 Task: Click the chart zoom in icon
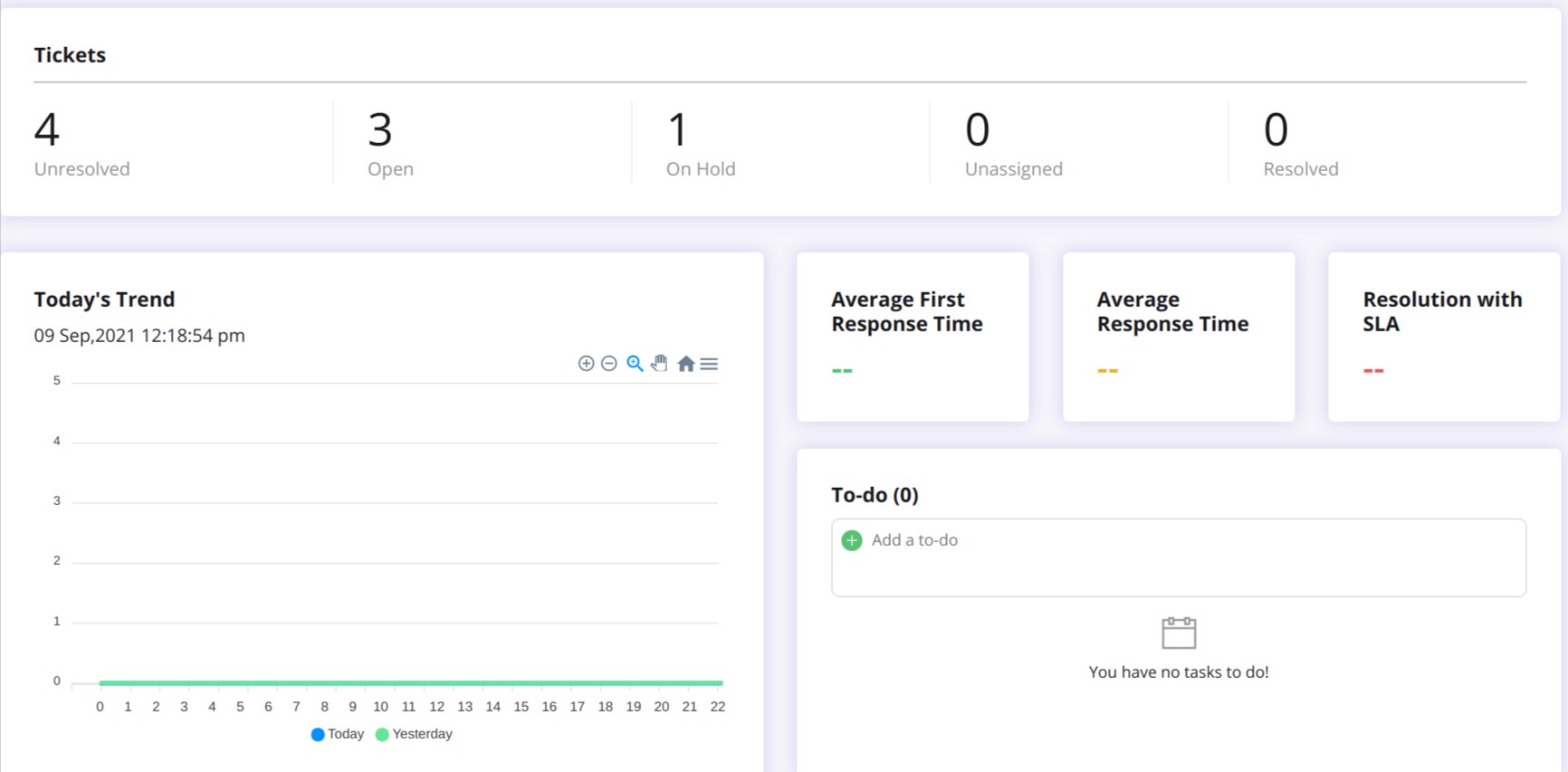[586, 364]
